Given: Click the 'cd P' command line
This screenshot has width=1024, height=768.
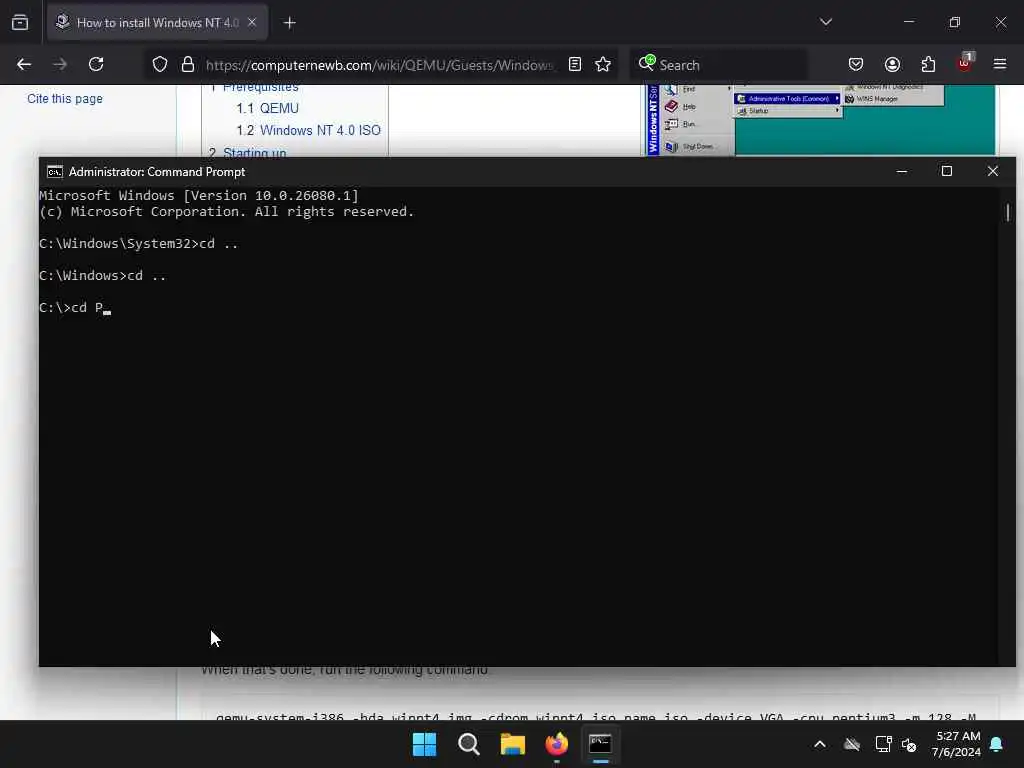Looking at the screenshot, I should (73, 308).
